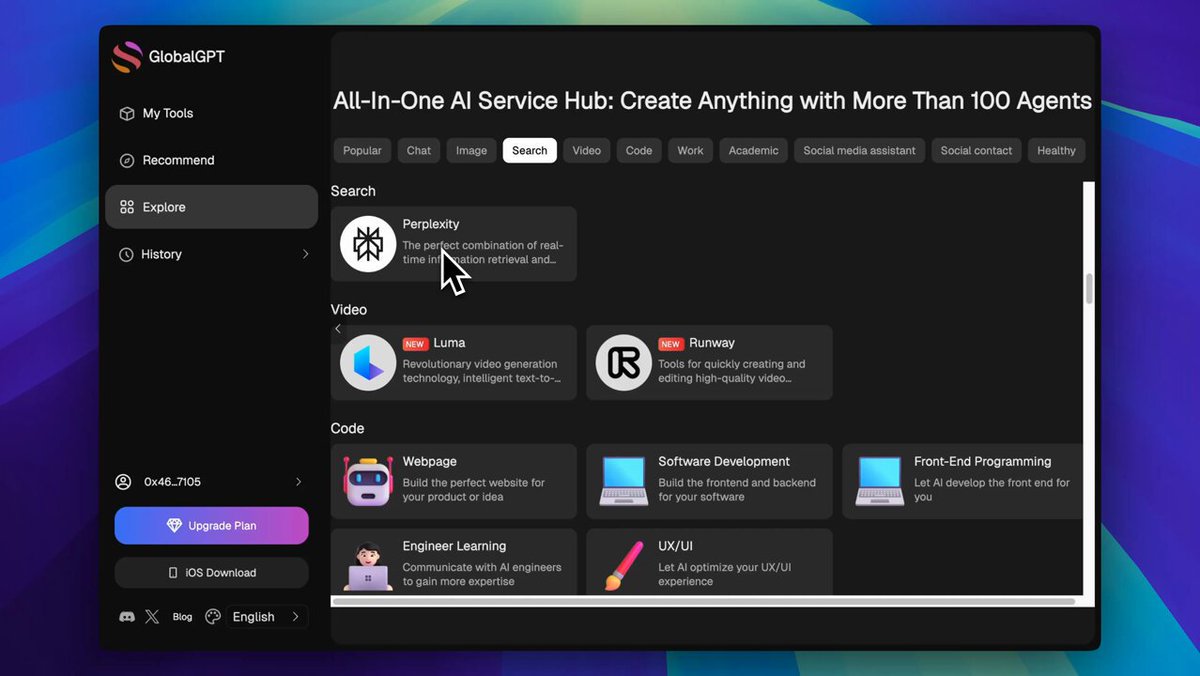The image size is (1200, 676).
Task: Click the theme palette icon
Action: coord(213,617)
